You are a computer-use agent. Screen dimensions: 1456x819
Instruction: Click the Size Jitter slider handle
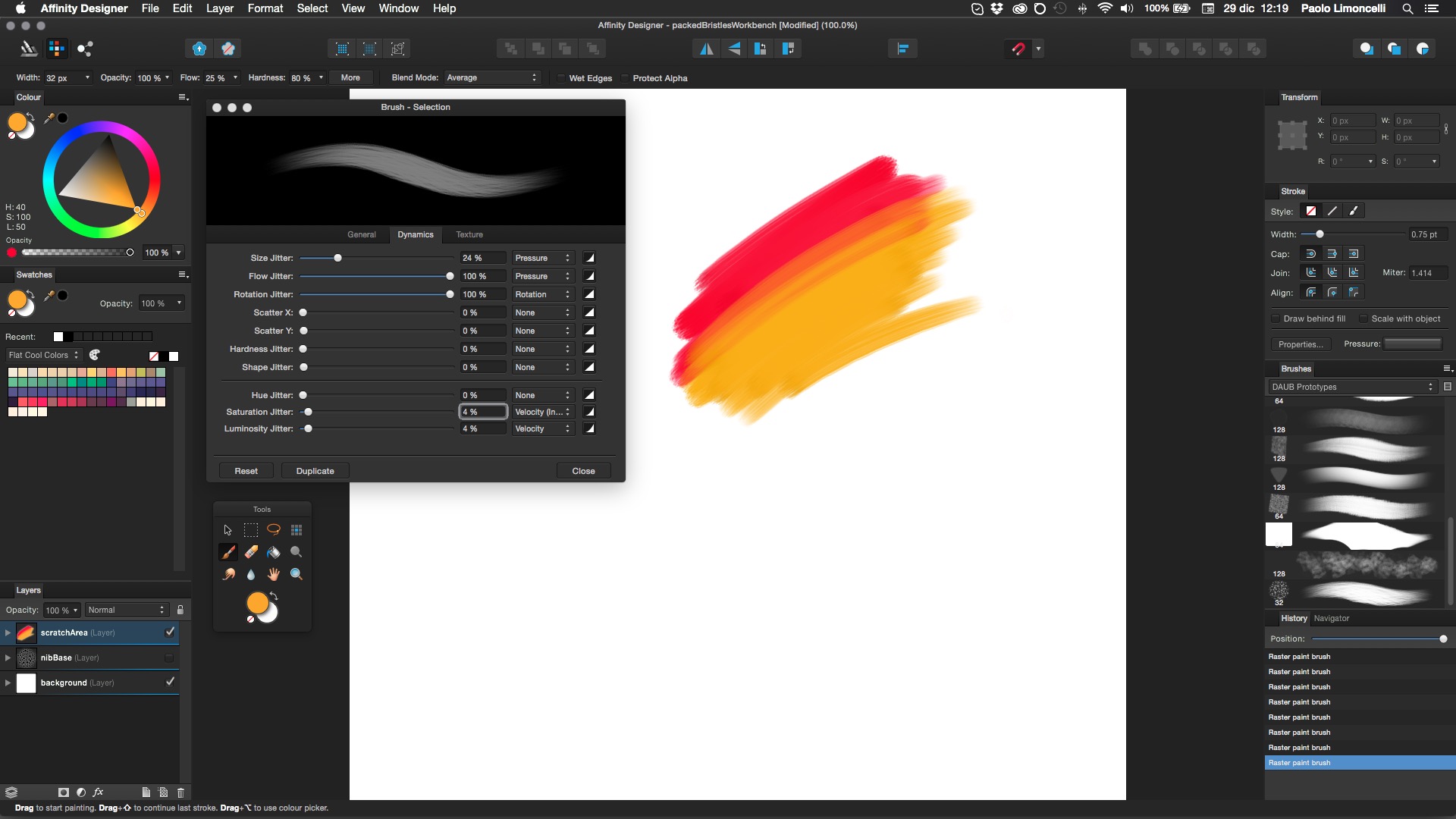tap(338, 258)
